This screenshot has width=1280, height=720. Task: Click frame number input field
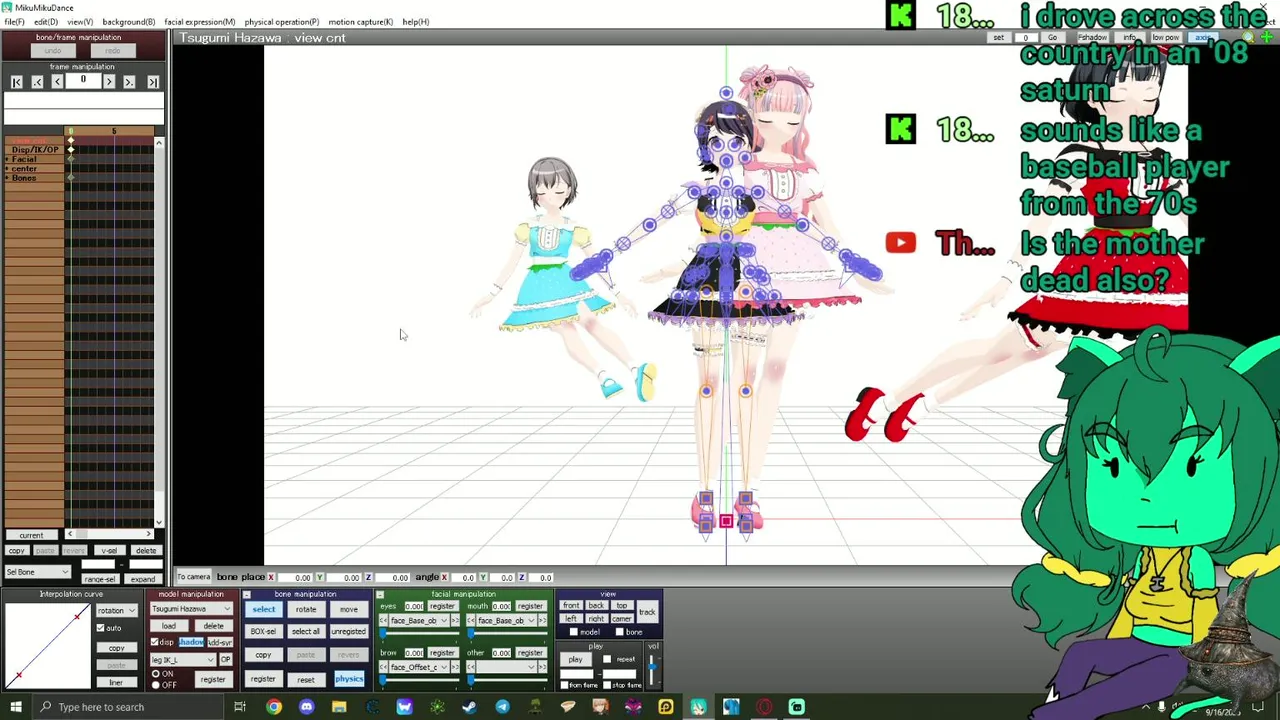click(x=83, y=81)
